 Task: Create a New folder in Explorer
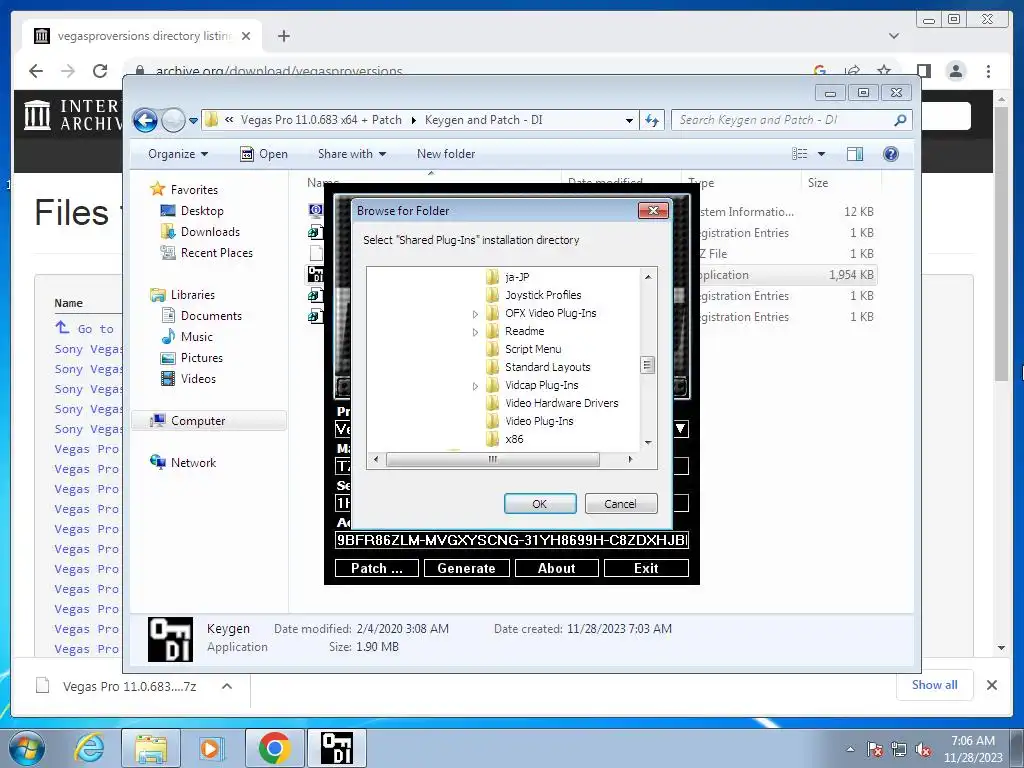[446, 154]
